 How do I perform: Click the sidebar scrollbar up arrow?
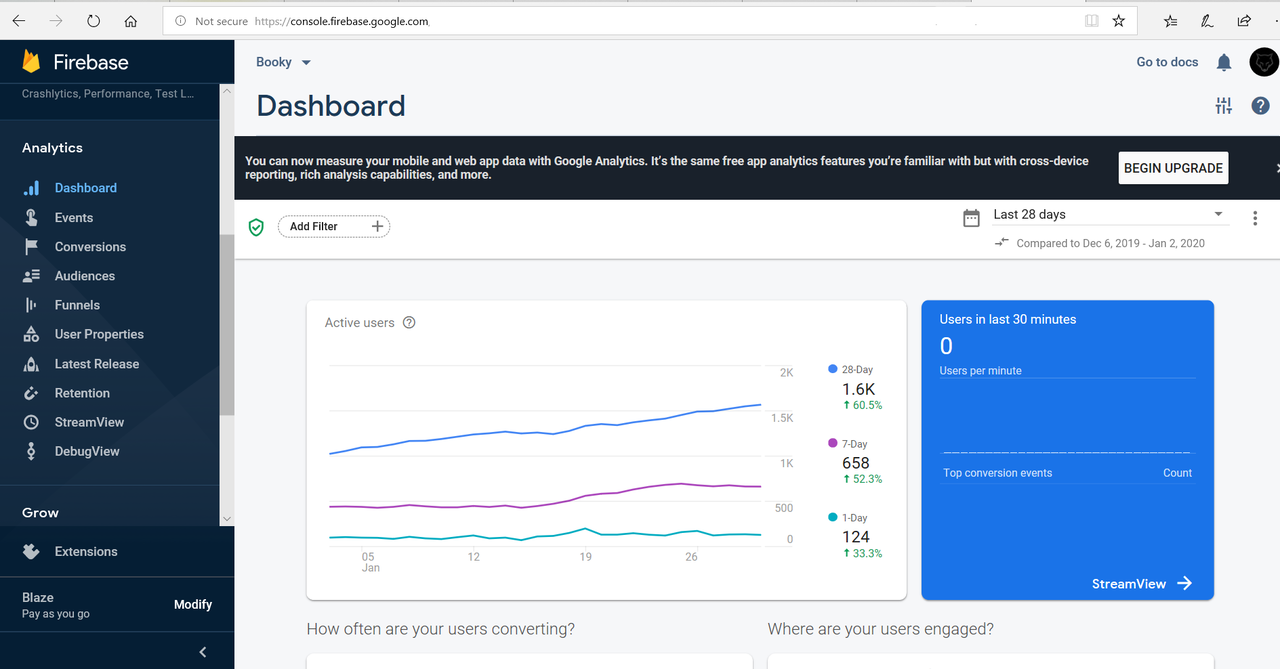tap(227, 92)
